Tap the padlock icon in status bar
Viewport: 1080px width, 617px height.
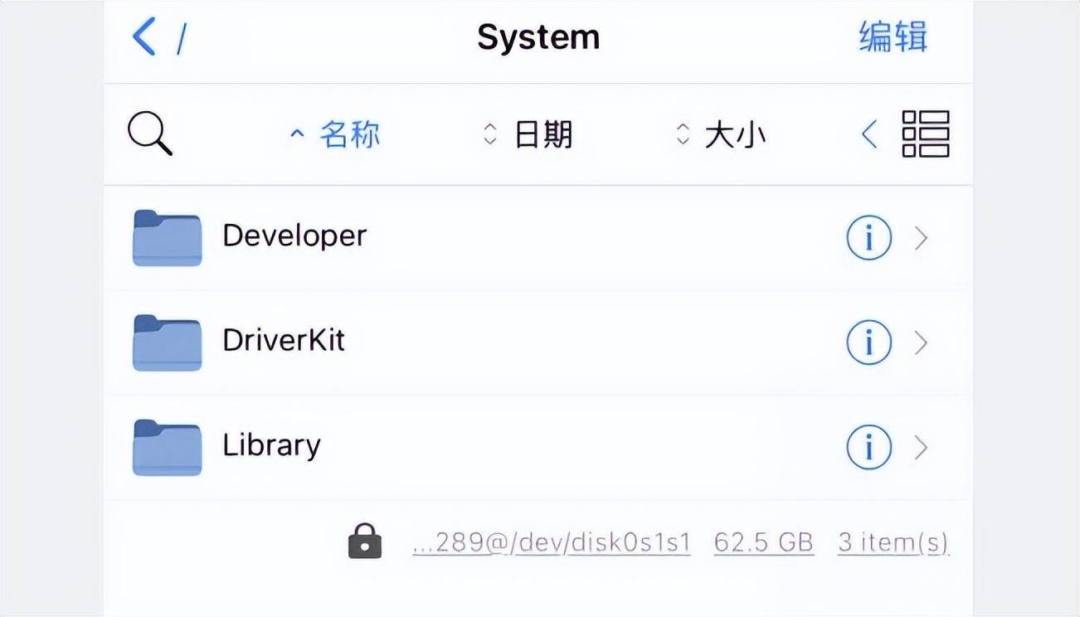click(365, 541)
